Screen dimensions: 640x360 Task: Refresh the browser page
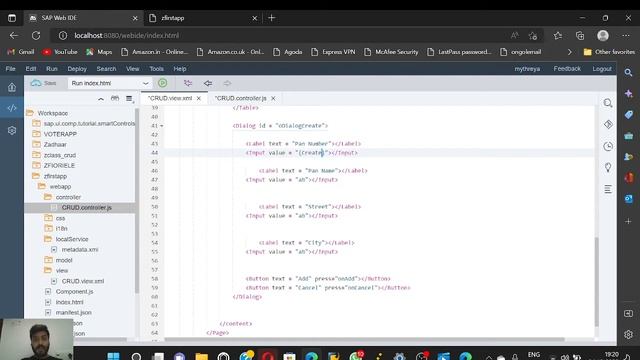click(x=36, y=36)
